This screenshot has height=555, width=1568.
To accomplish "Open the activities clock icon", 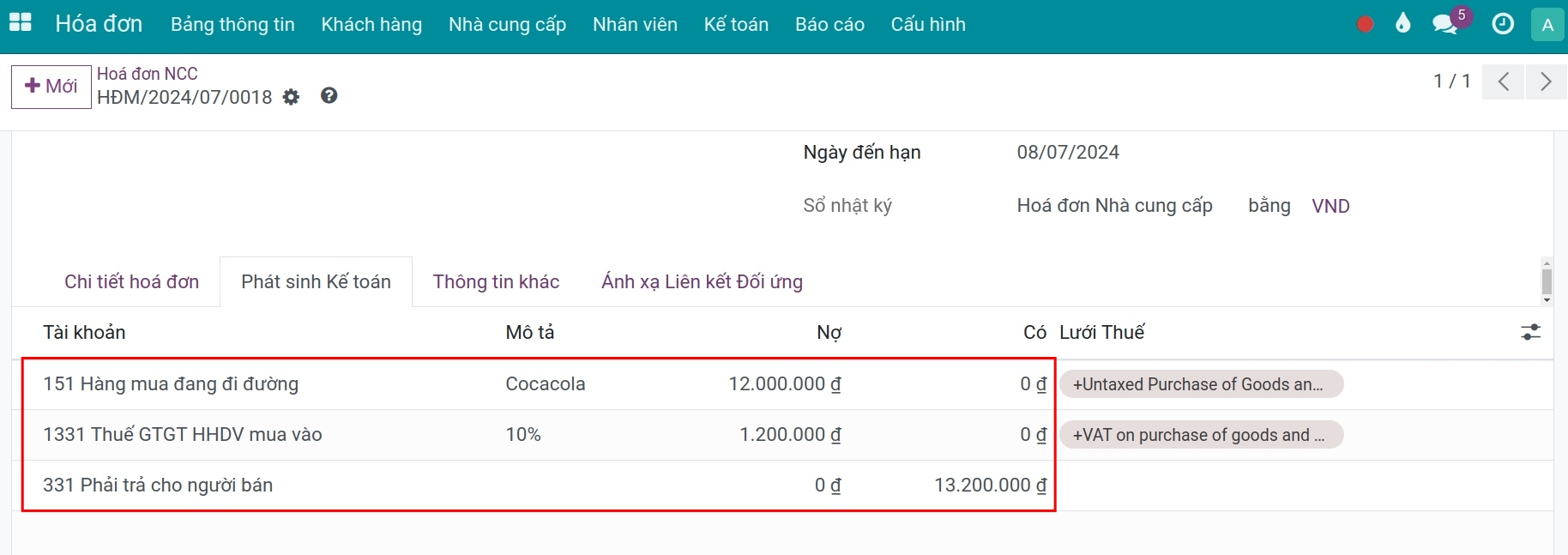I will pyautogui.click(x=1503, y=24).
